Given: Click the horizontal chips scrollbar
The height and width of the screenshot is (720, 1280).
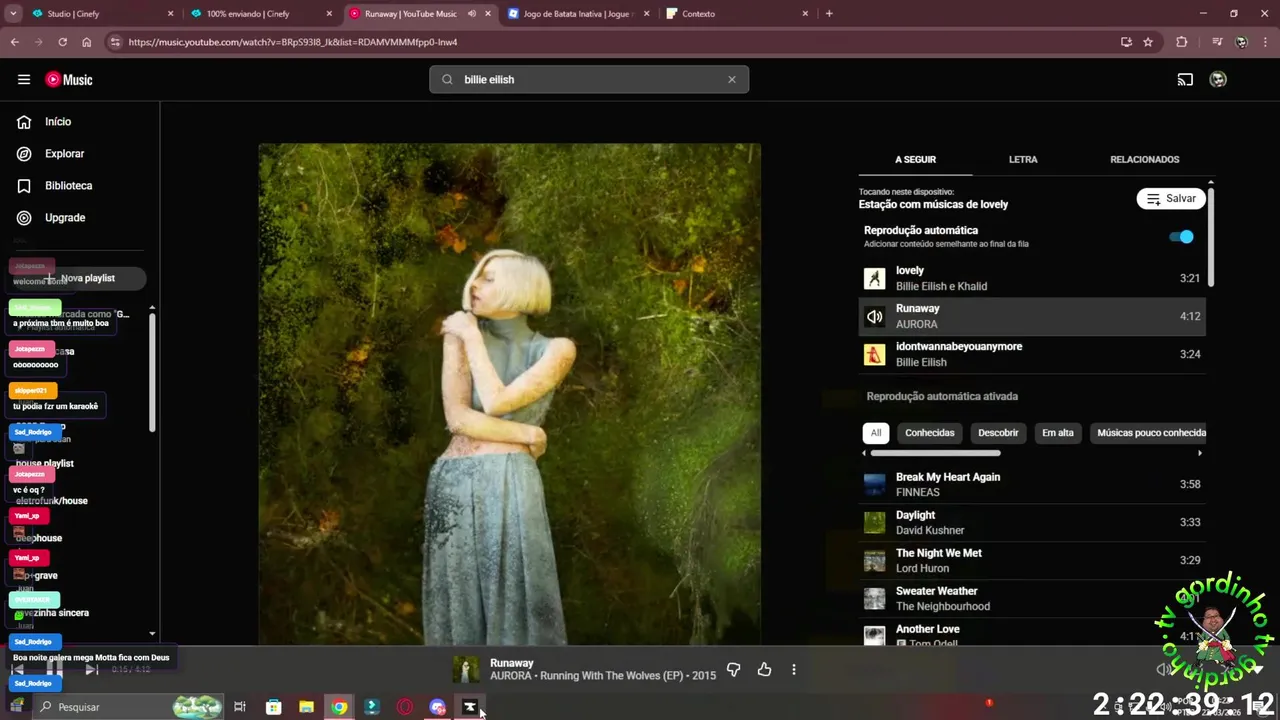Looking at the screenshot, I should [x=935, y=453].
